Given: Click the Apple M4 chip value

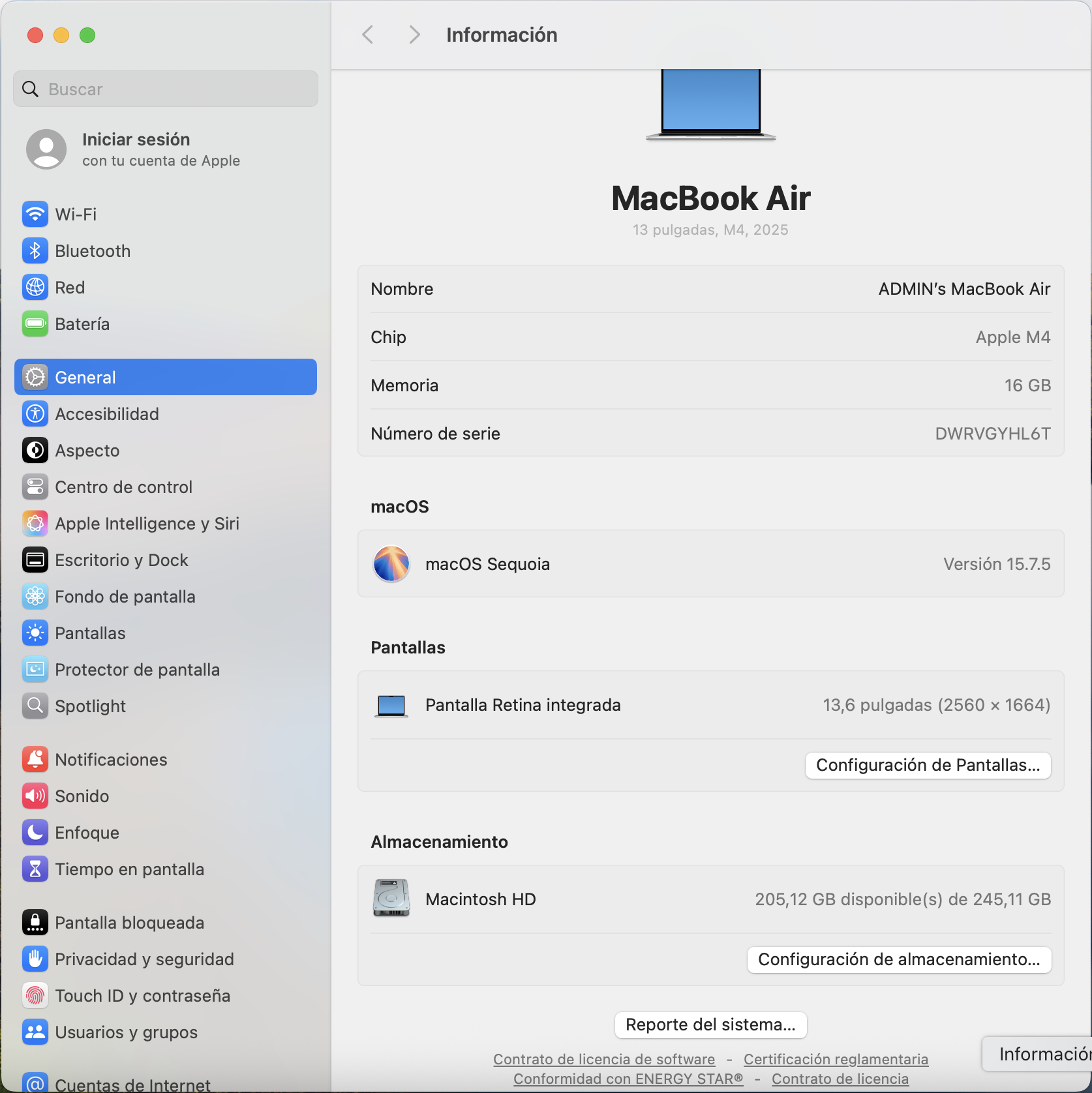Looking at the screenshot, I should pos(1013,337).
